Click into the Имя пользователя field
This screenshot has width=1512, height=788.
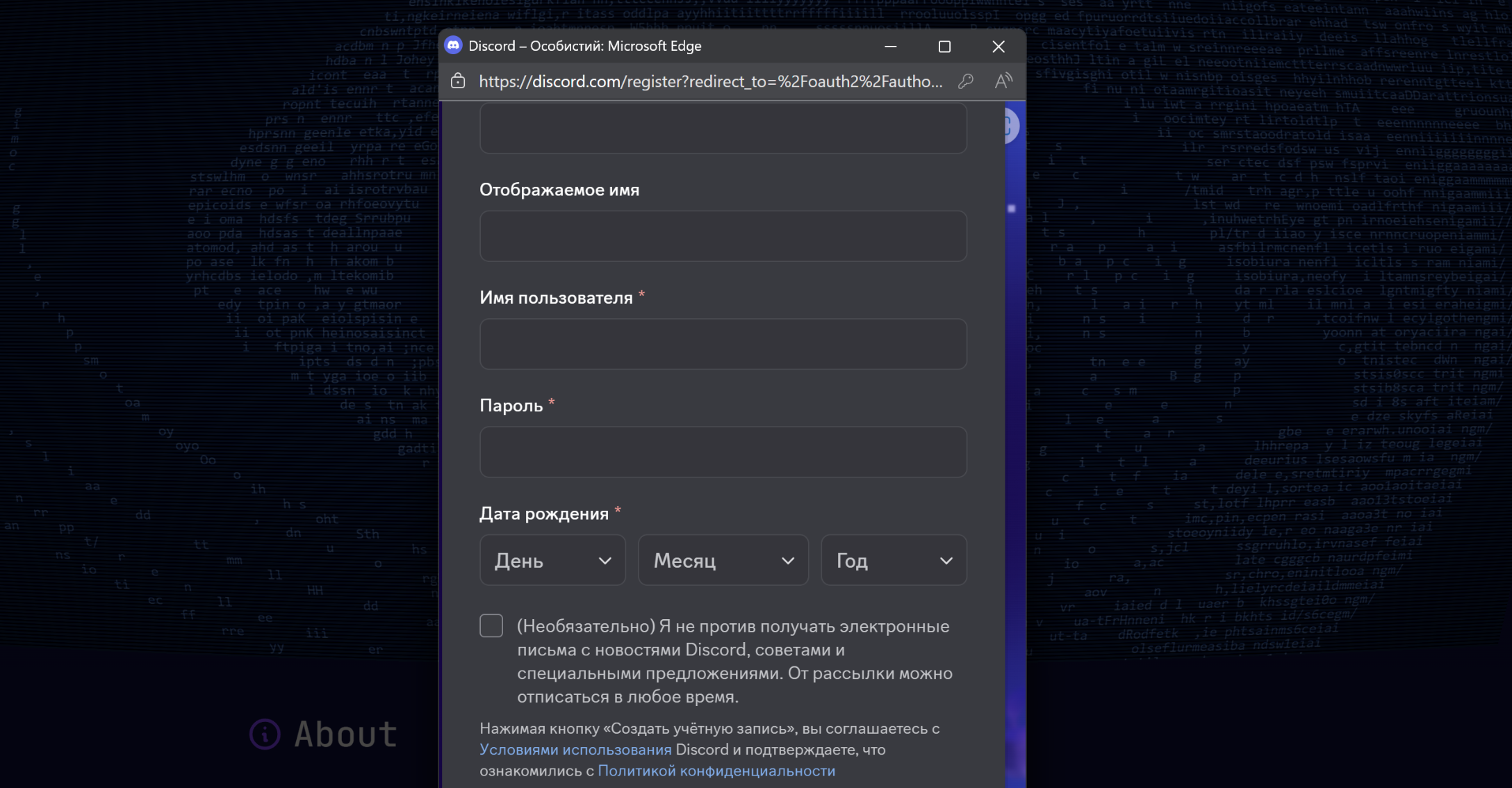click(723, 344)
